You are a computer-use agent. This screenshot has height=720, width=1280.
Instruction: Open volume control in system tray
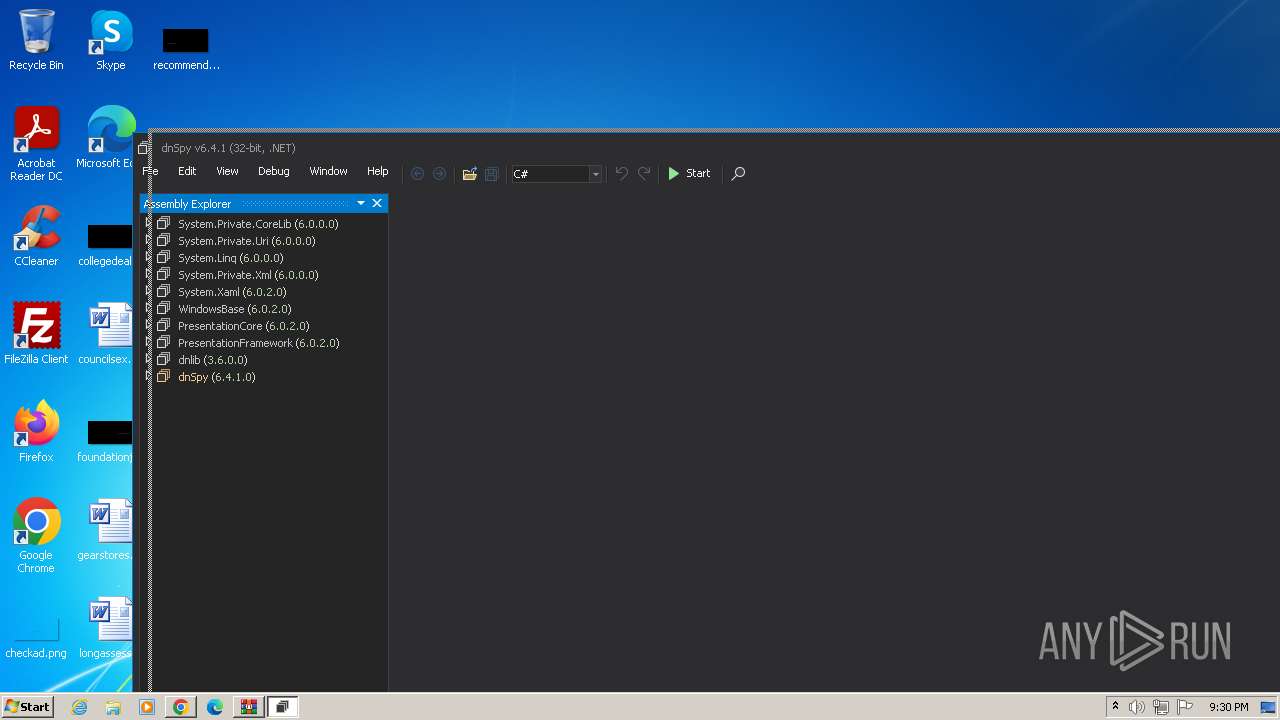[1137, 707]
